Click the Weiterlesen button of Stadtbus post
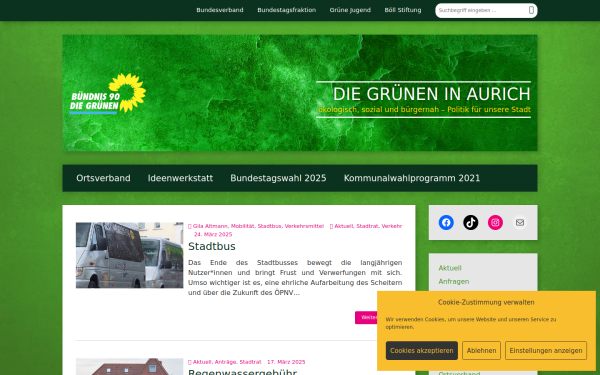 366,317
